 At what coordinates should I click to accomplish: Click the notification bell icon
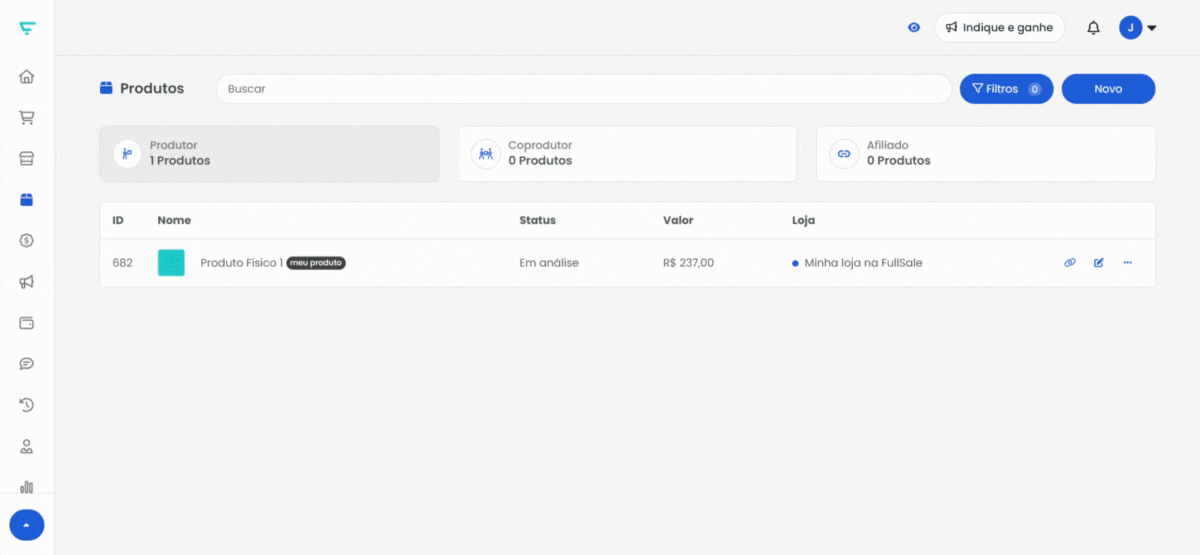(x=1093, y=28)
